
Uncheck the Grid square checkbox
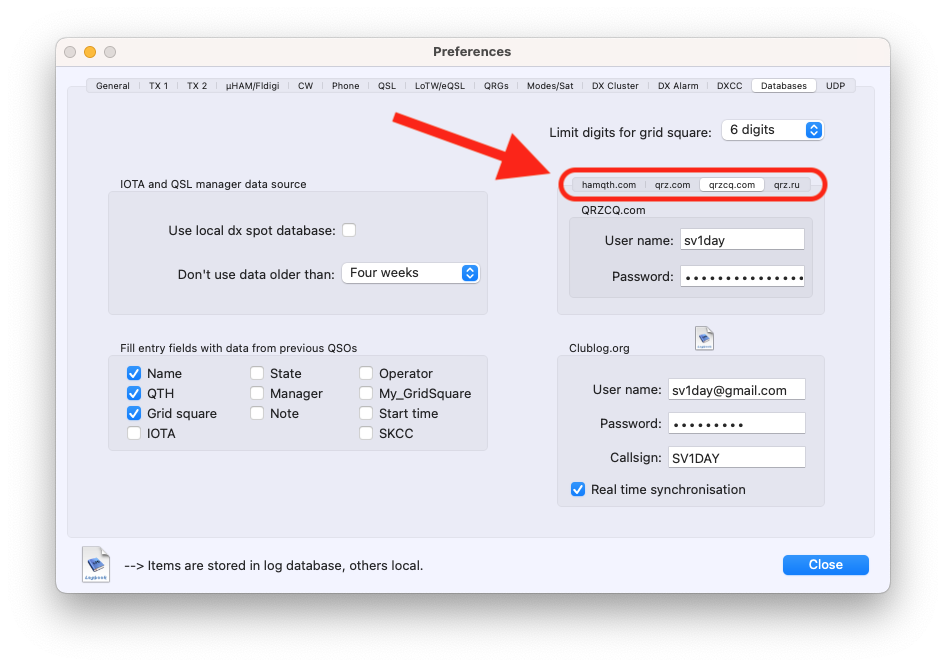pyautogui.click(x=134, y=413)
